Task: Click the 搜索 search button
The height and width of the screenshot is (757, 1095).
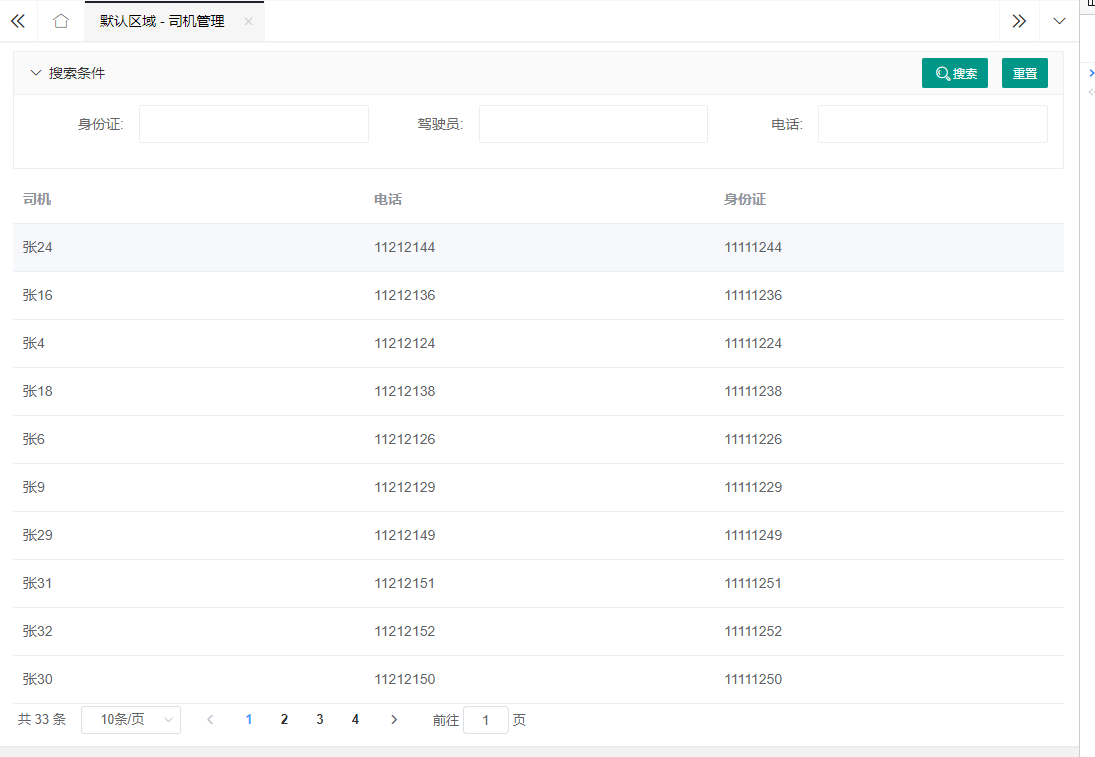Action: [954, 72]
